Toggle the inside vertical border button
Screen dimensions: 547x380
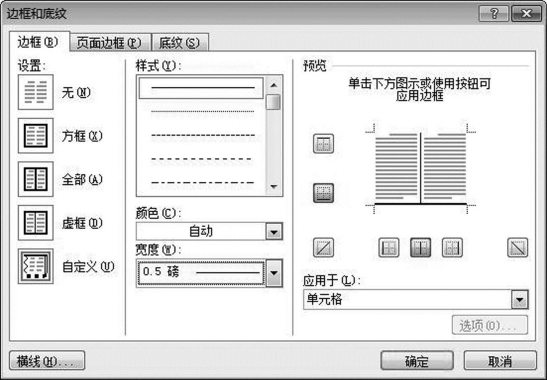tap(420, 248)
